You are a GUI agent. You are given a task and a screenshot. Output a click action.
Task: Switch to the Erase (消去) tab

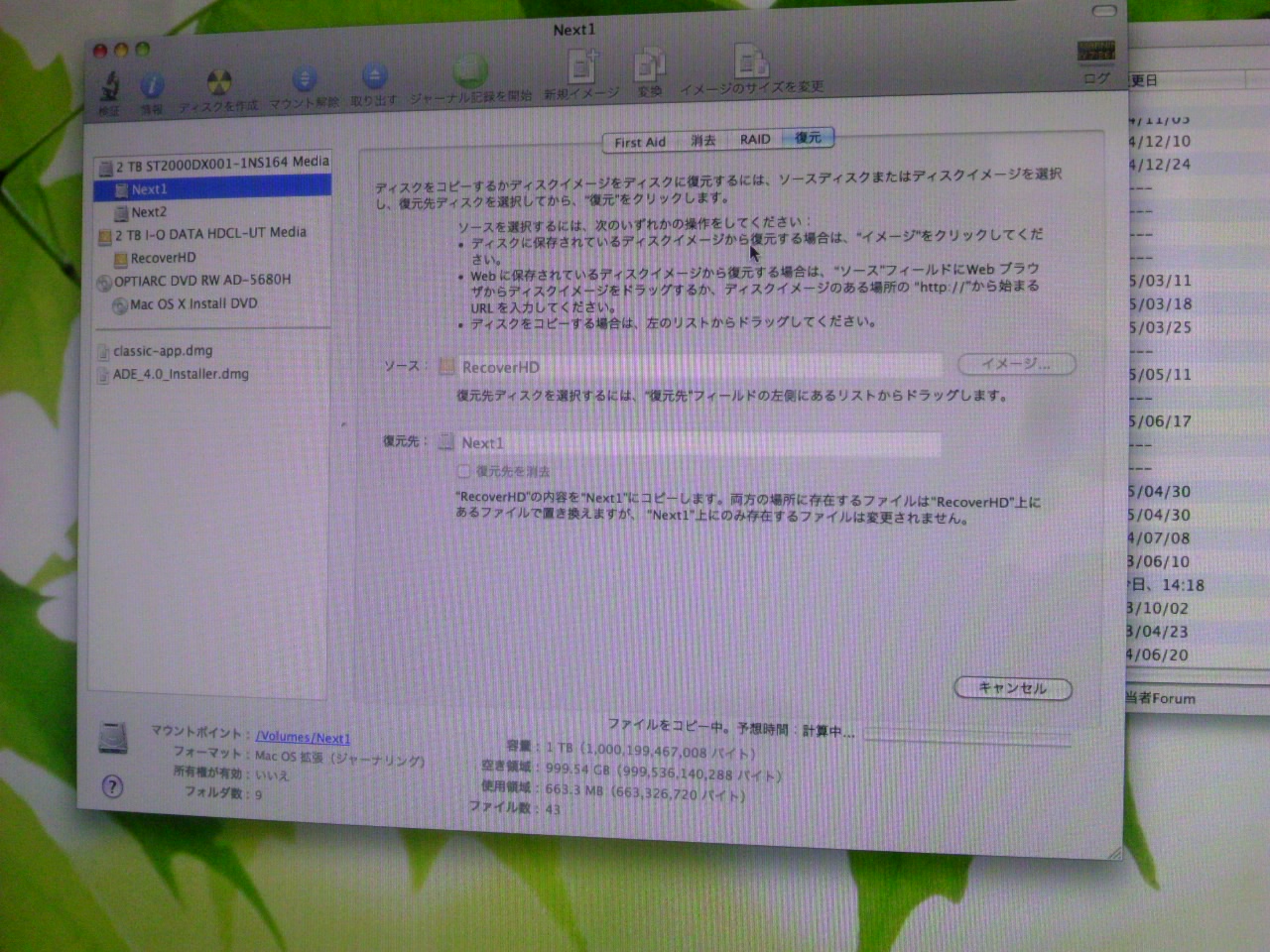pos(702,141)
